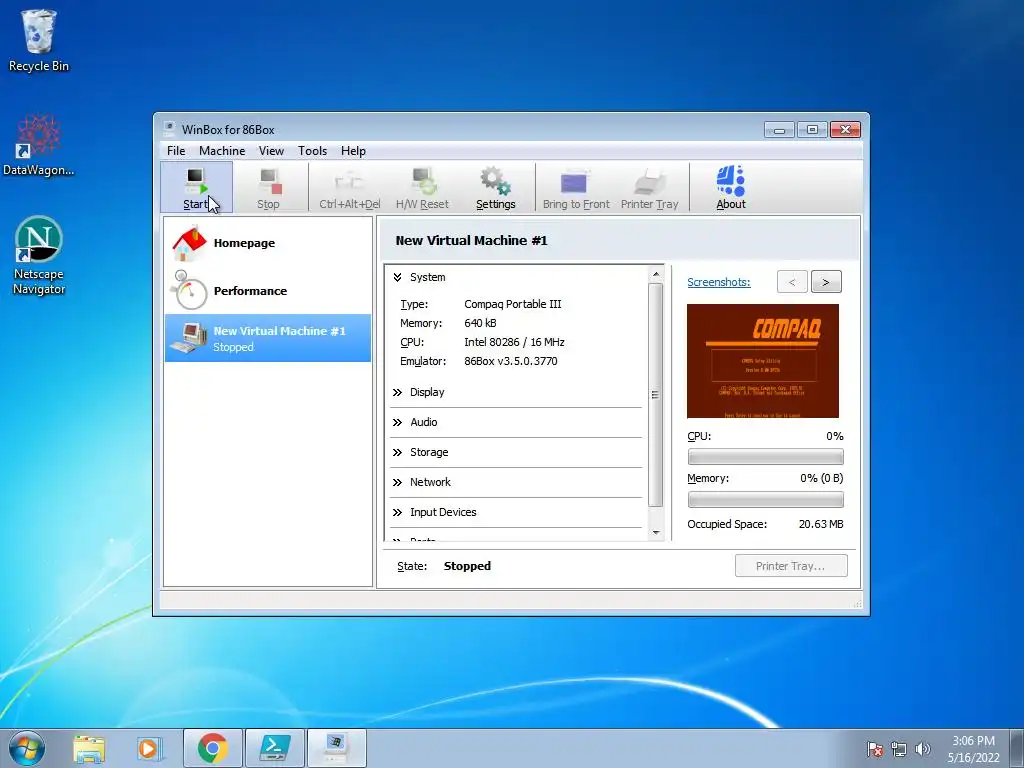Screen dimensions: 1024x768
Task: Open Printer Tray from toolbar
Action: click(x=650, y=187)
